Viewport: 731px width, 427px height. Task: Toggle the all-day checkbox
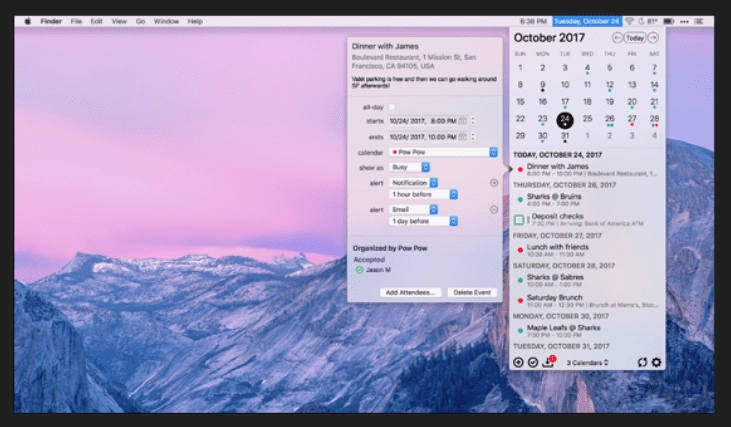(392, 107)
